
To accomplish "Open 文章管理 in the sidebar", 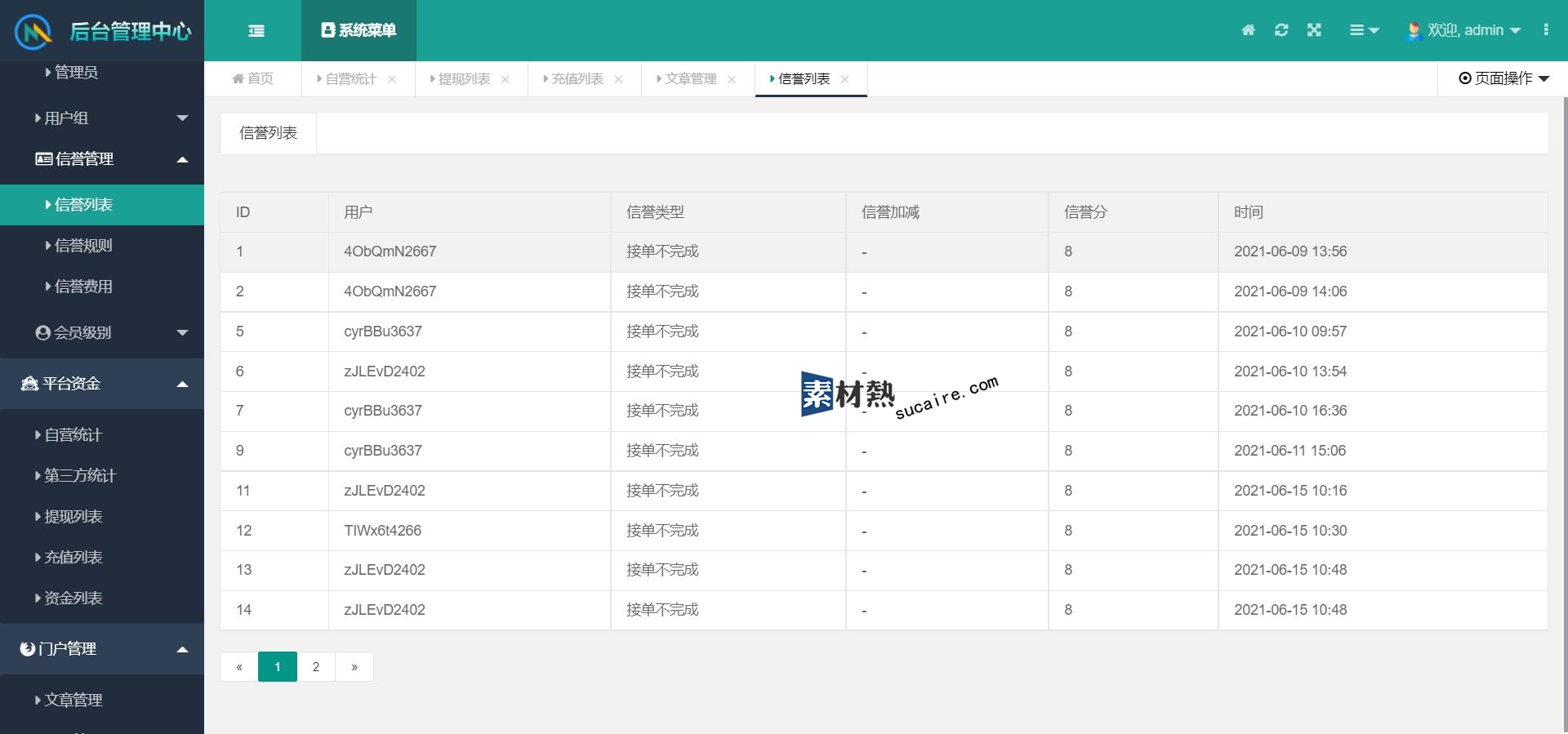I will [x=102, y=700].
